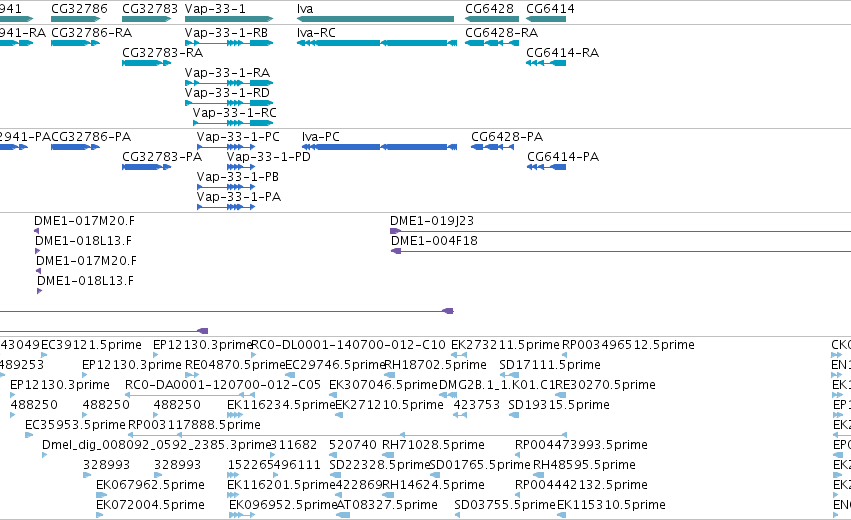Viewport: 851px width, 520px height.
Task: Select the RE04870.5prime EST label
Action: 235,365
